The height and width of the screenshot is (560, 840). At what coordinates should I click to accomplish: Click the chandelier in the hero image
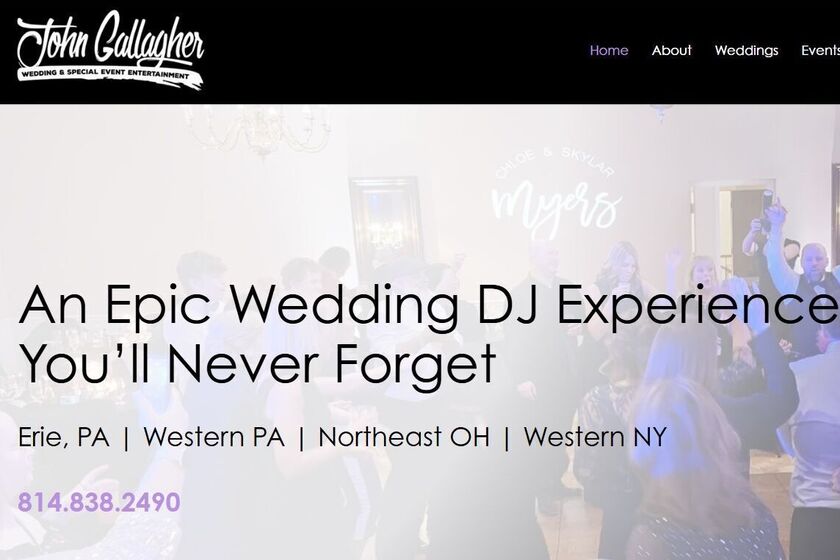pyautogui.click(x=259, y=131)
